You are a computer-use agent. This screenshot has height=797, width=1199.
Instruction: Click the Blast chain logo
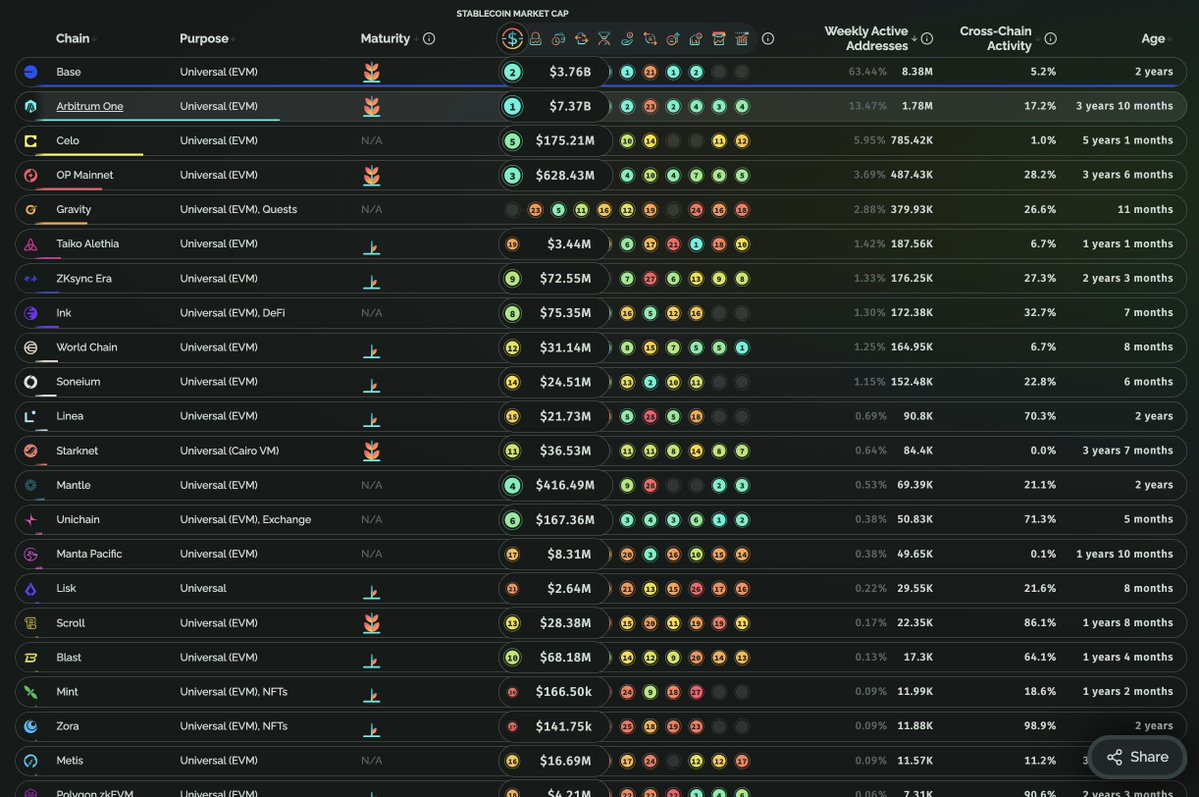(x=31, y=657)
